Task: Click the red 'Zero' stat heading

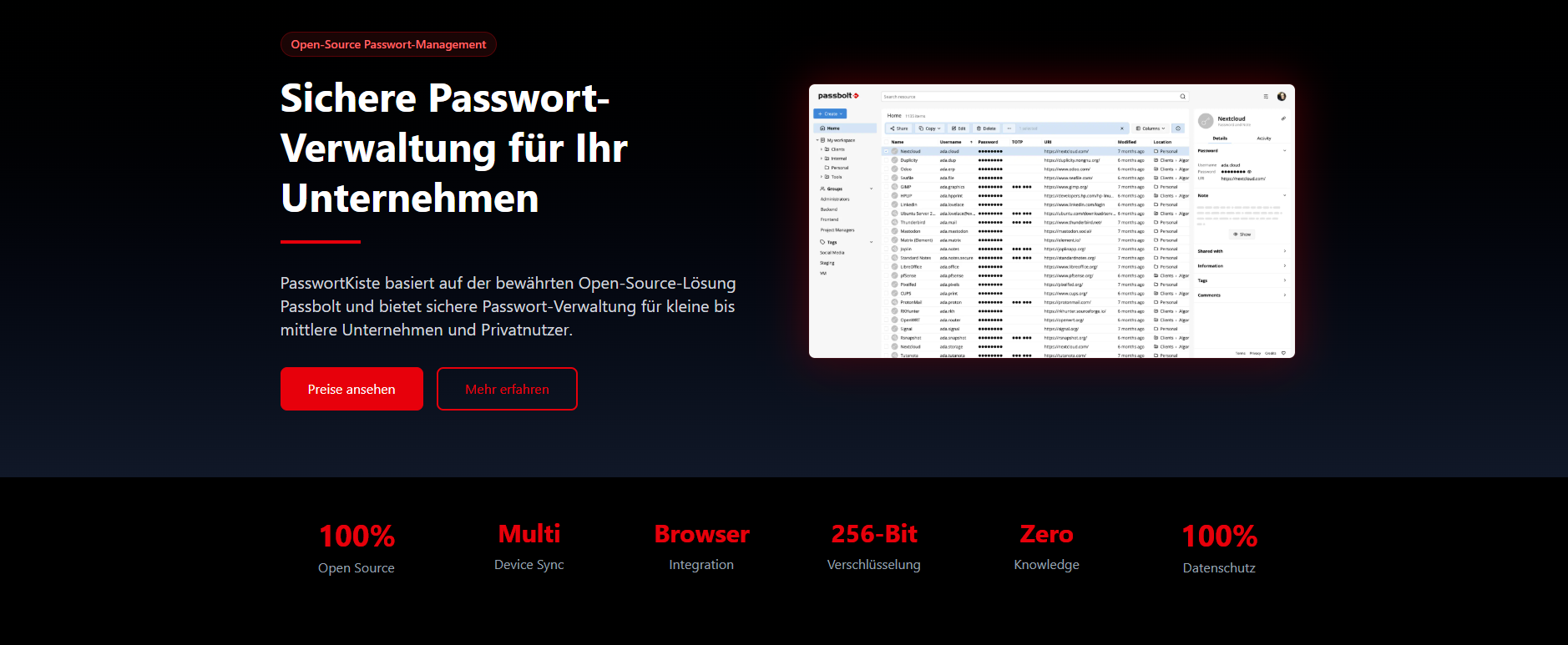Action: [x=1047, y=534]
